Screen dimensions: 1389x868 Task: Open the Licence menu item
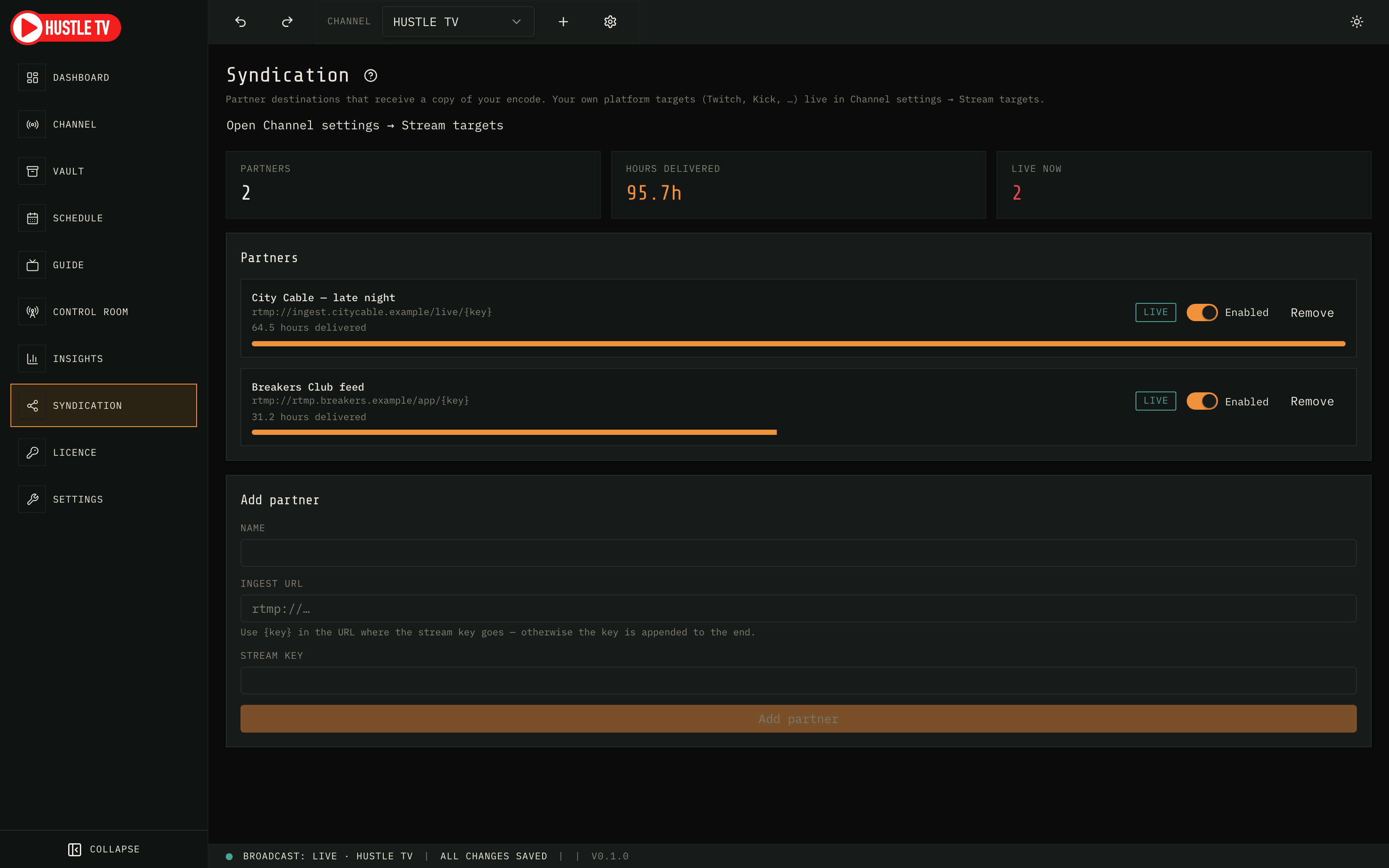click(x=103, y=452)
